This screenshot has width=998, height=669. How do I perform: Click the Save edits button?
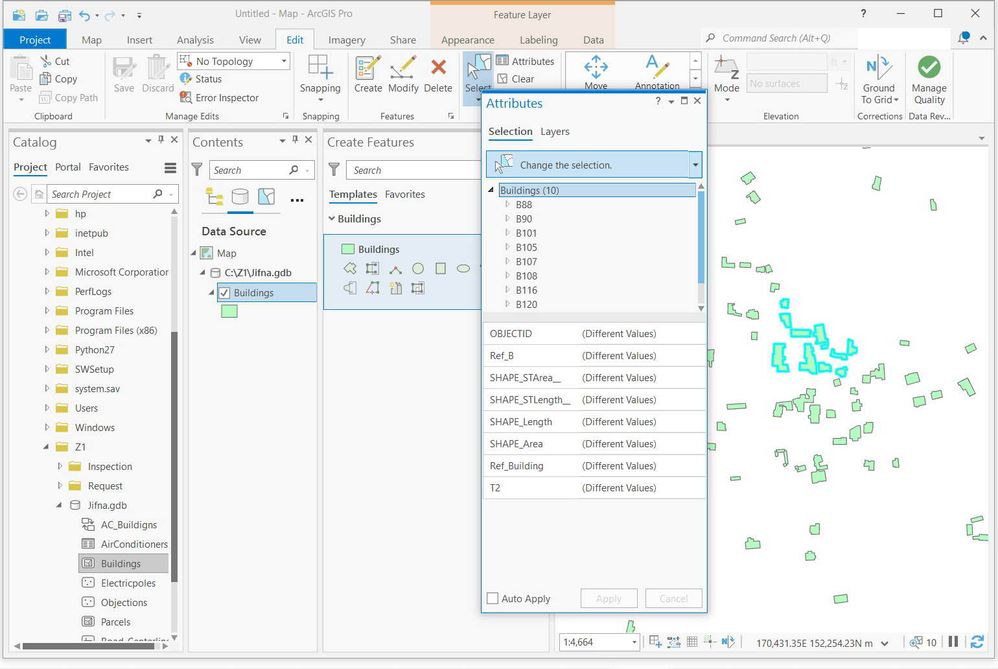tap(123, 74)
